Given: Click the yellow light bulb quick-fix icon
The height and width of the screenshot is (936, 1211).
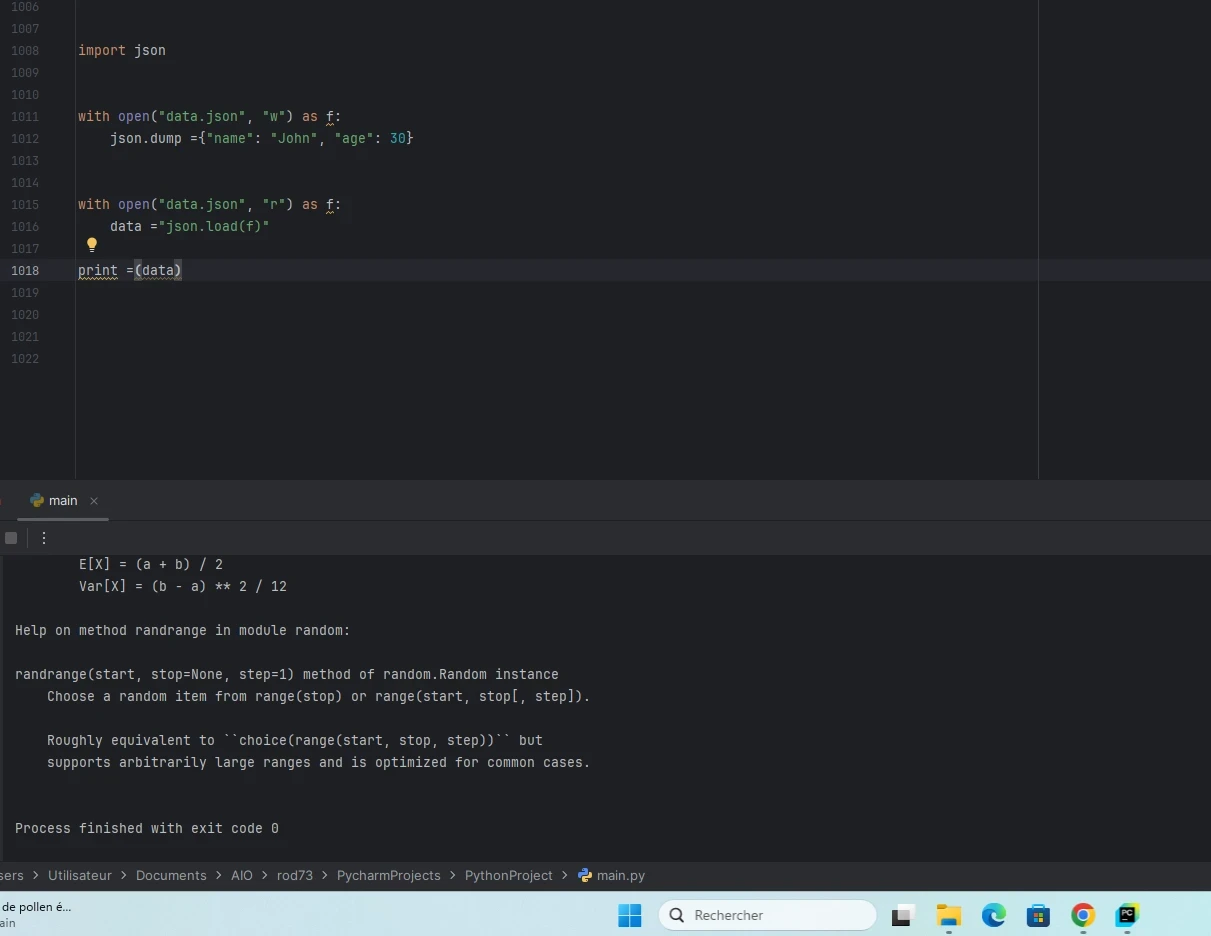Looking at the screenshot, I should click(x=92, y=245).
